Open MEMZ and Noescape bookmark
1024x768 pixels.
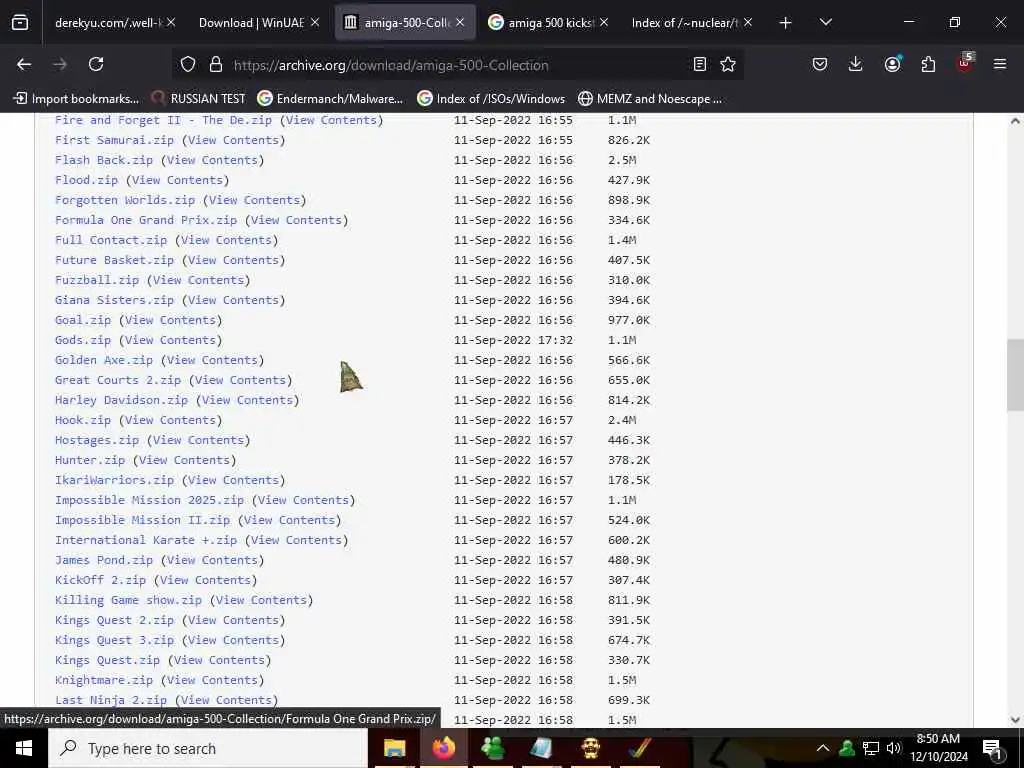click(650, 99)
